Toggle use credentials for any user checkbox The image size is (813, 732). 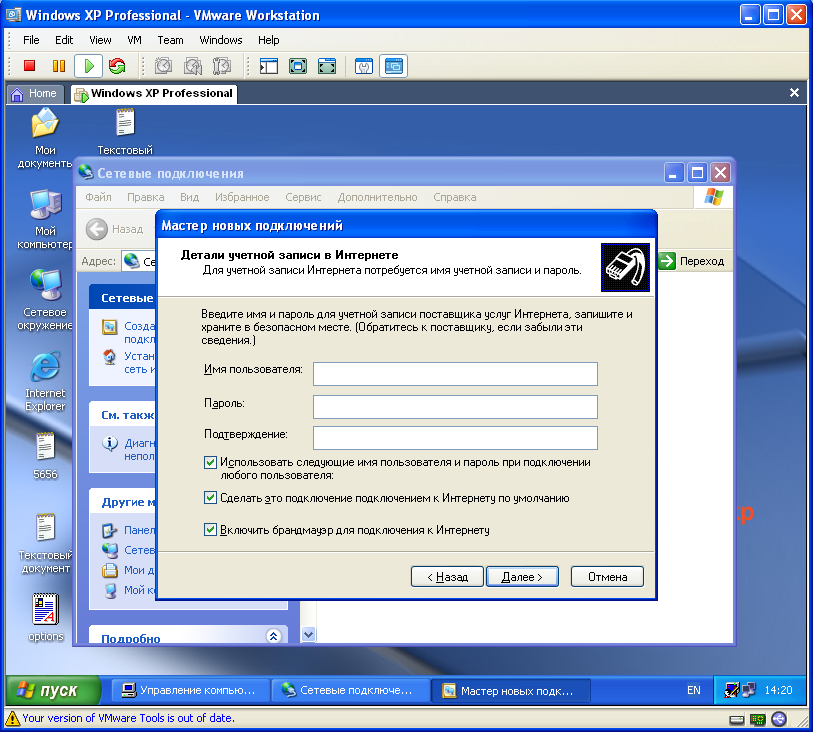pyautogui.click(x=210, y=462)
